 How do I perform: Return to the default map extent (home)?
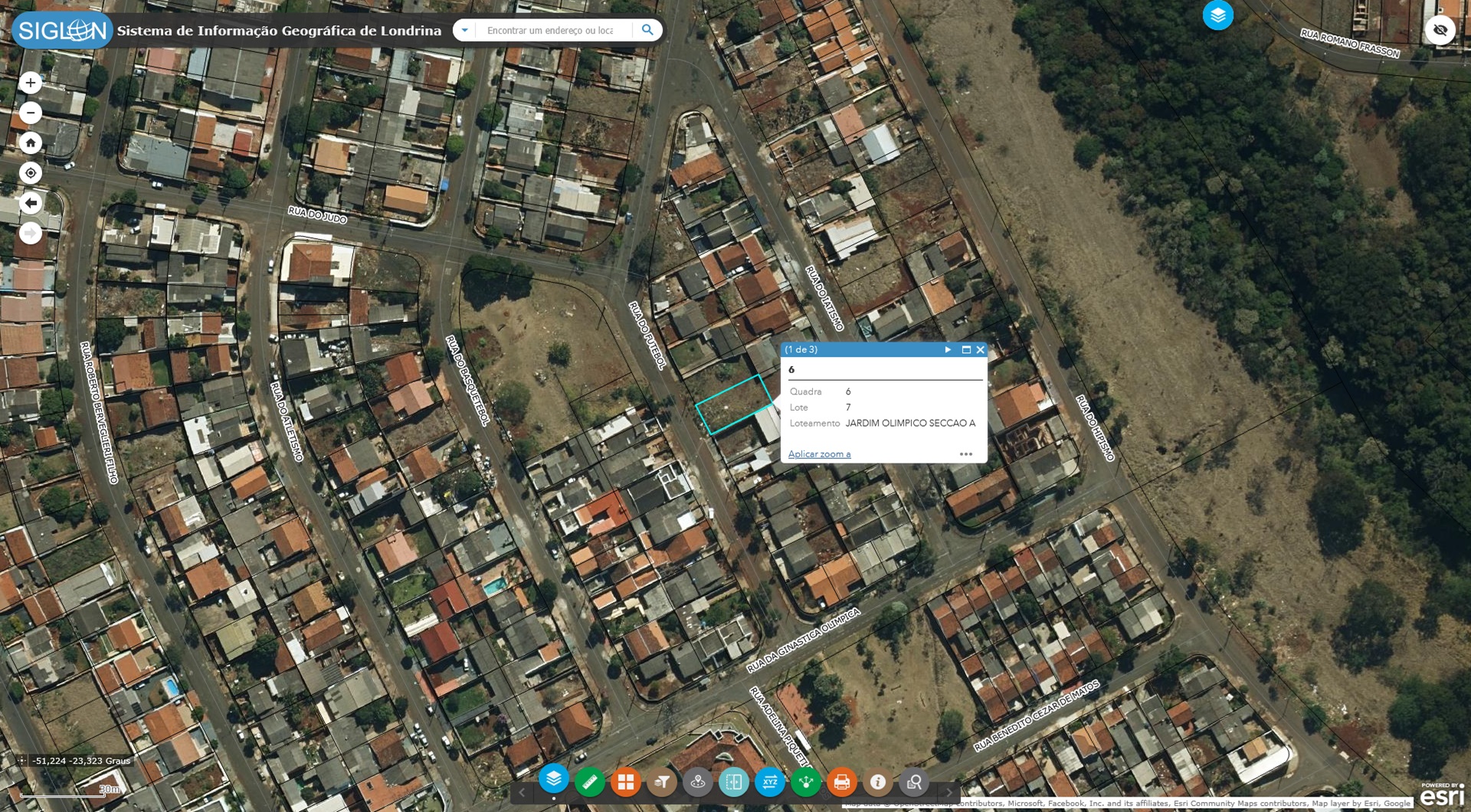(x=31, y=142)
